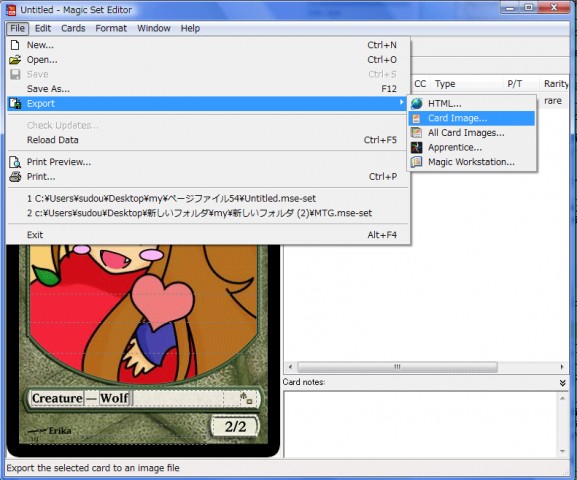Sort by the Type column header

pos(467,84)
